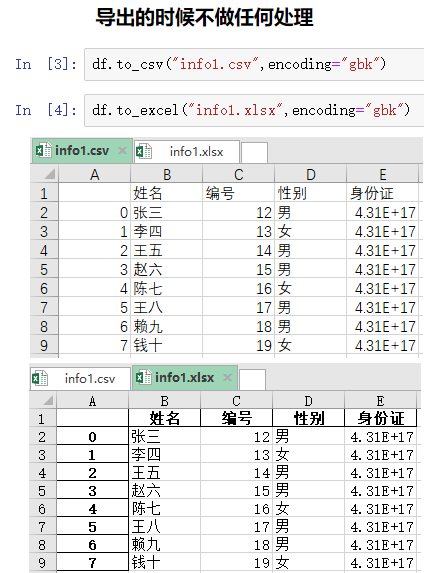Click 4.31E+17 in row 4 of lower sheet

click(381, 473)
